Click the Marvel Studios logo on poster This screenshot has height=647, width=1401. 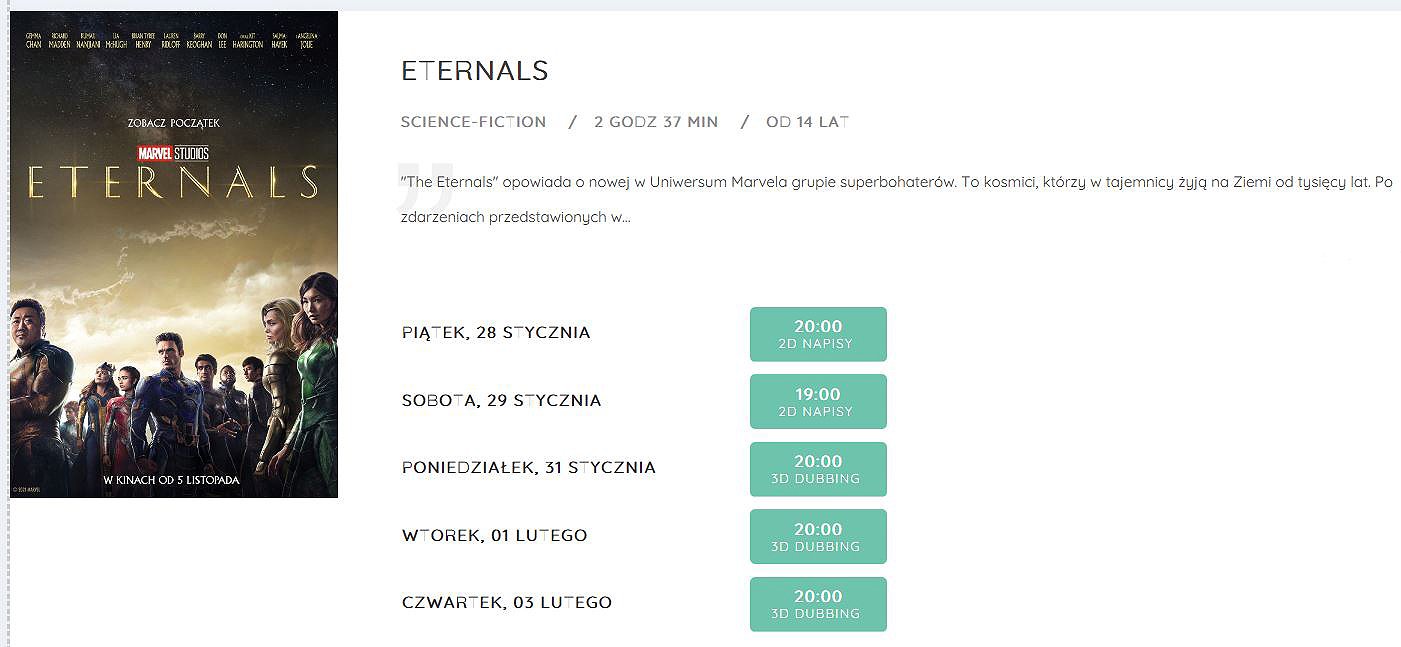[x=173, y=153]
